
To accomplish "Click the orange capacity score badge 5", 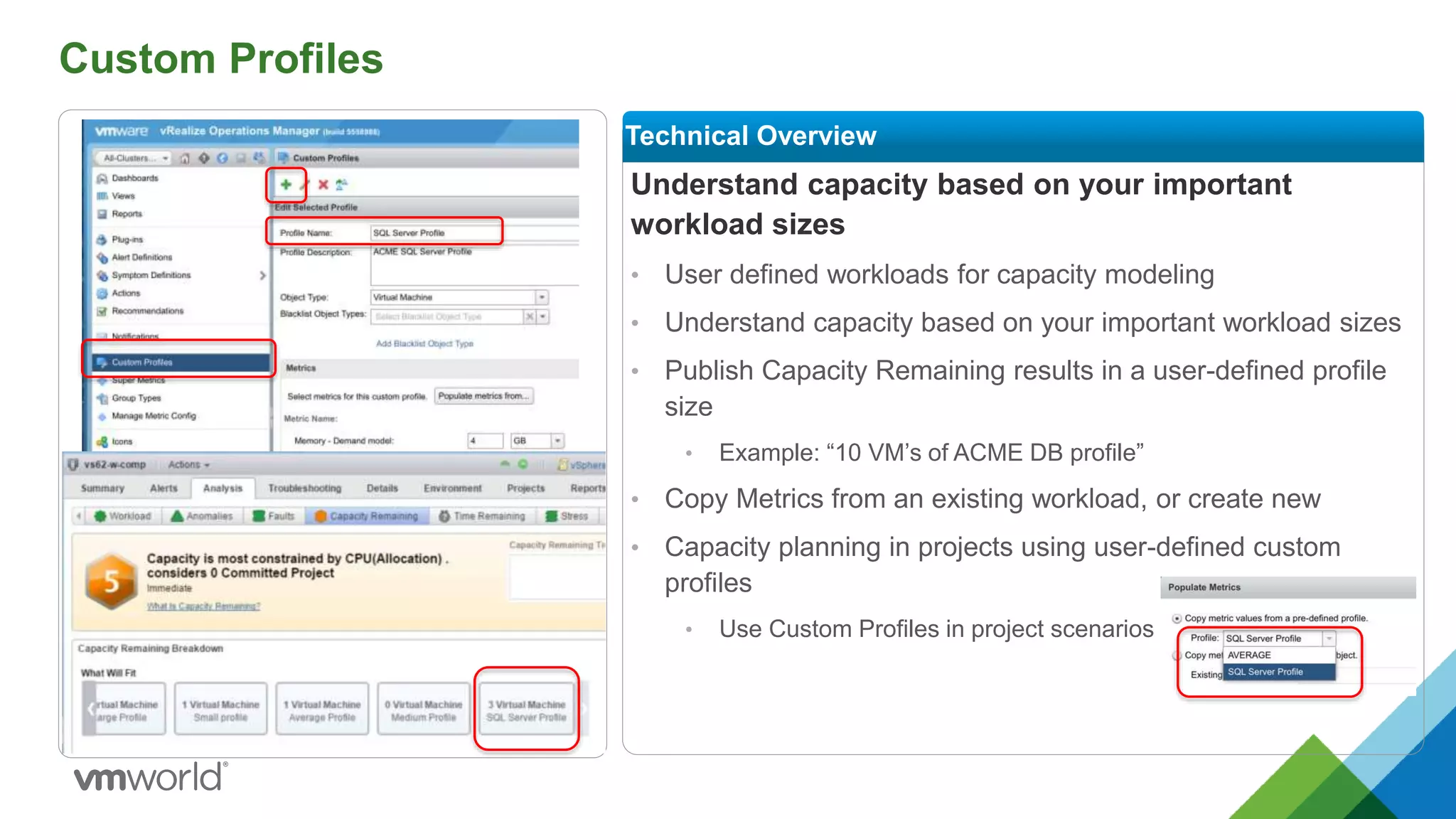I will [x=110, y=581].
